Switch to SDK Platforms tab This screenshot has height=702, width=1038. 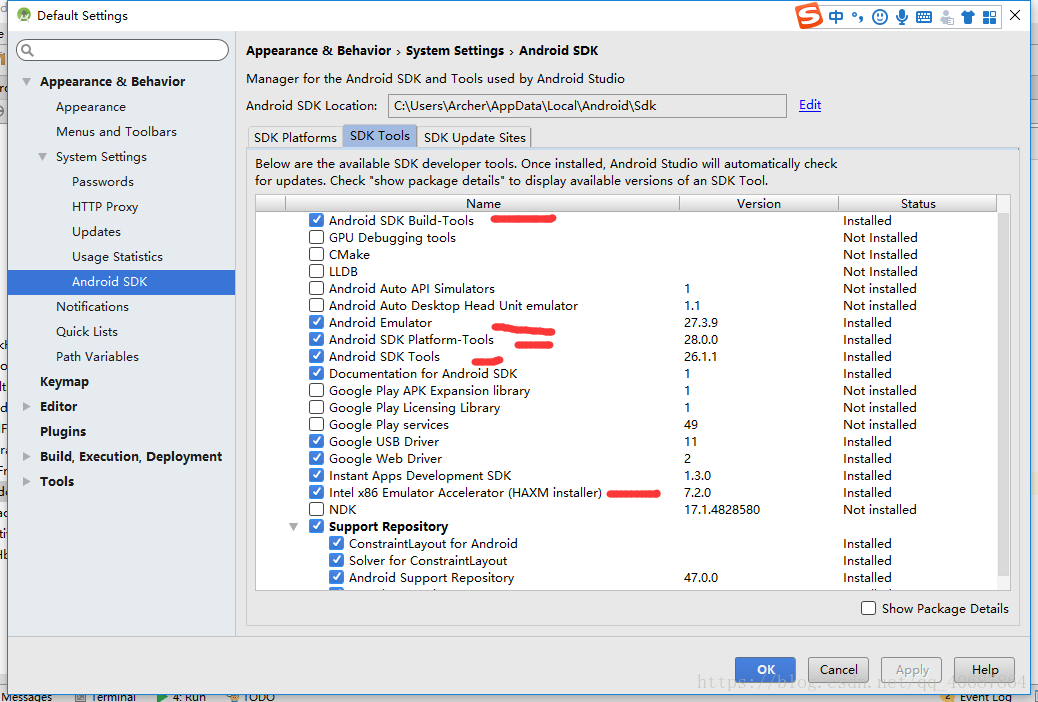[x=295, y=137]
